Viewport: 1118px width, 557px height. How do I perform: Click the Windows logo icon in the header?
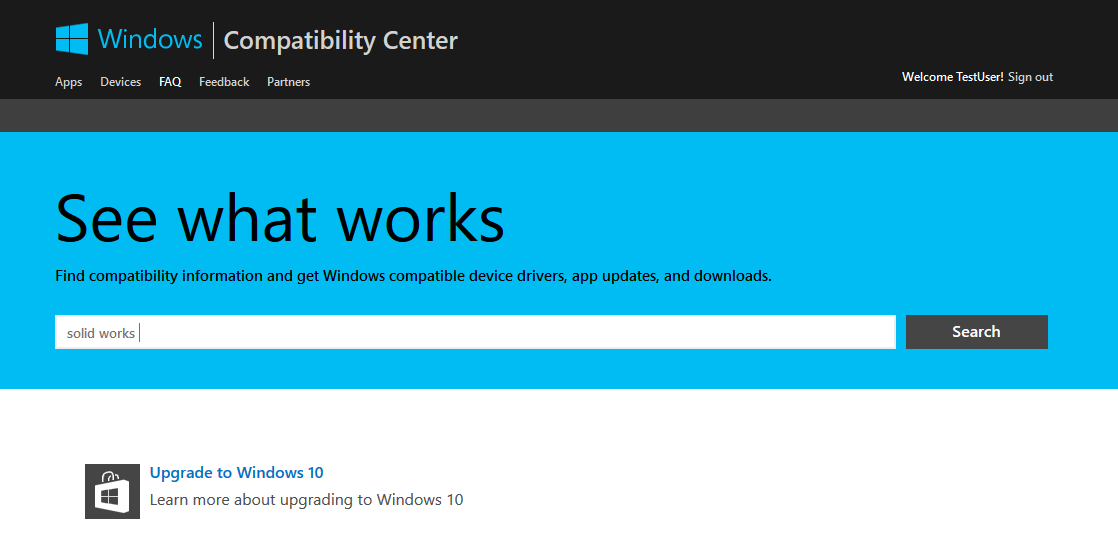point(72,39)
